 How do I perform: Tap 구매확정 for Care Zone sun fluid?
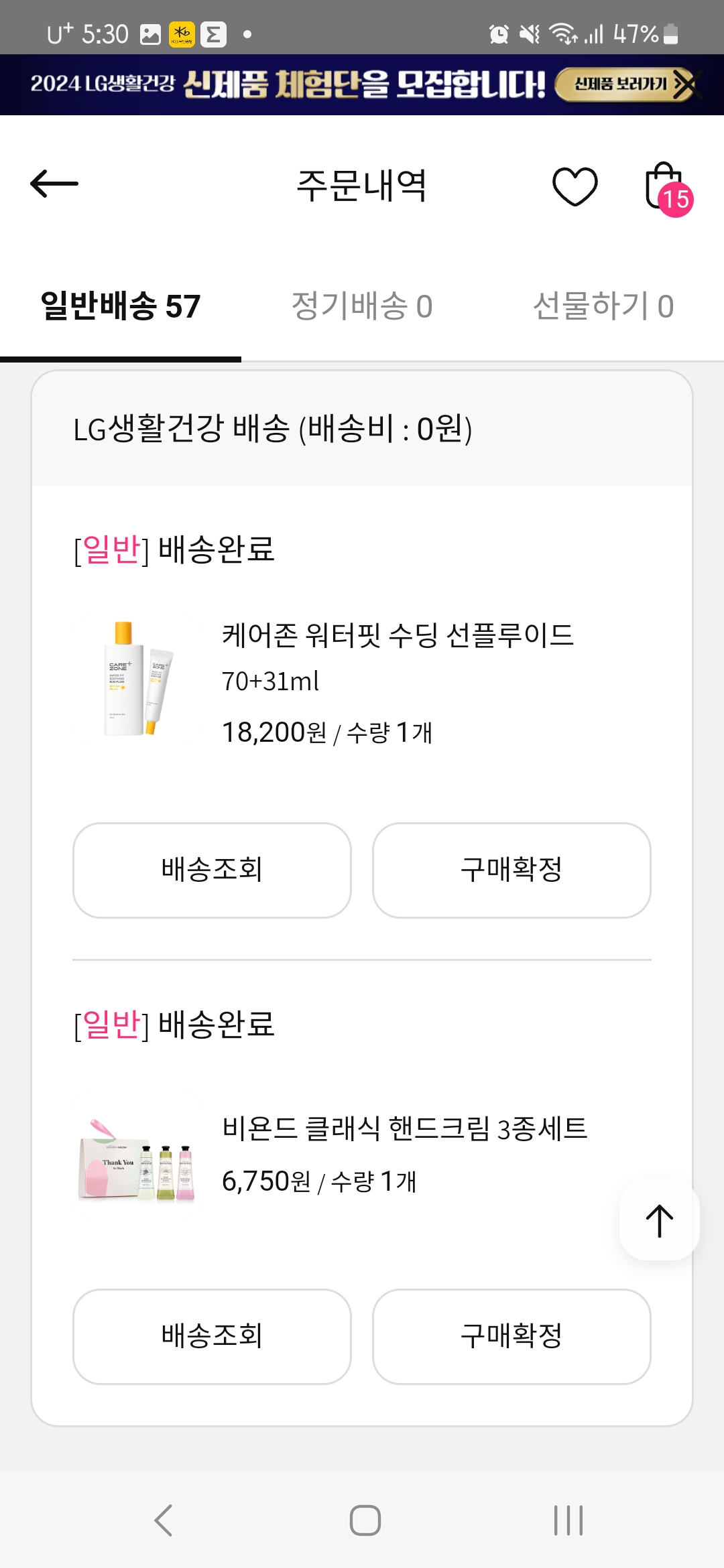(x=511, y=870)
